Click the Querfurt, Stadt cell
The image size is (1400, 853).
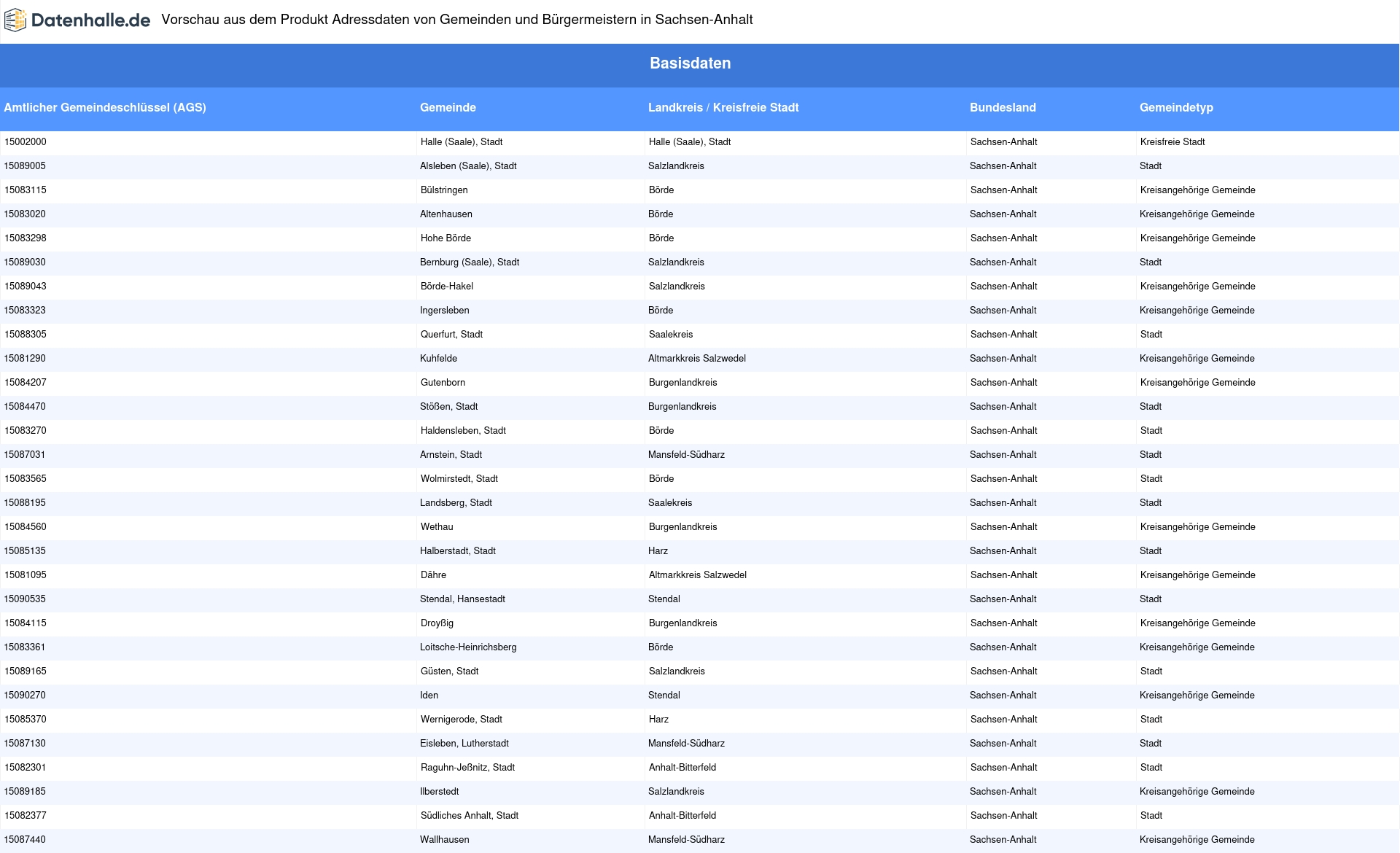(451, 335)
